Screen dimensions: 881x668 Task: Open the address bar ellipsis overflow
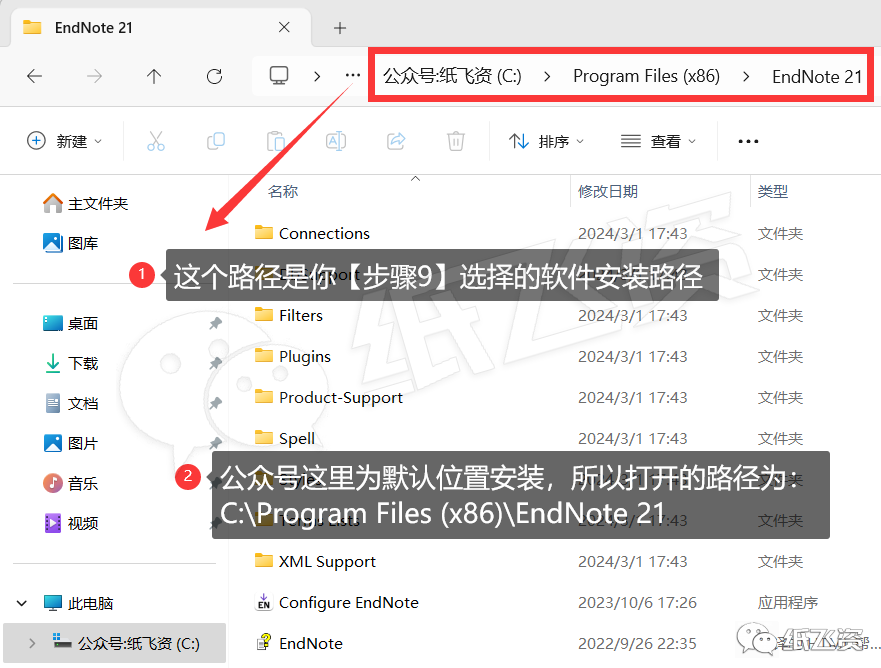pos(353,75)
